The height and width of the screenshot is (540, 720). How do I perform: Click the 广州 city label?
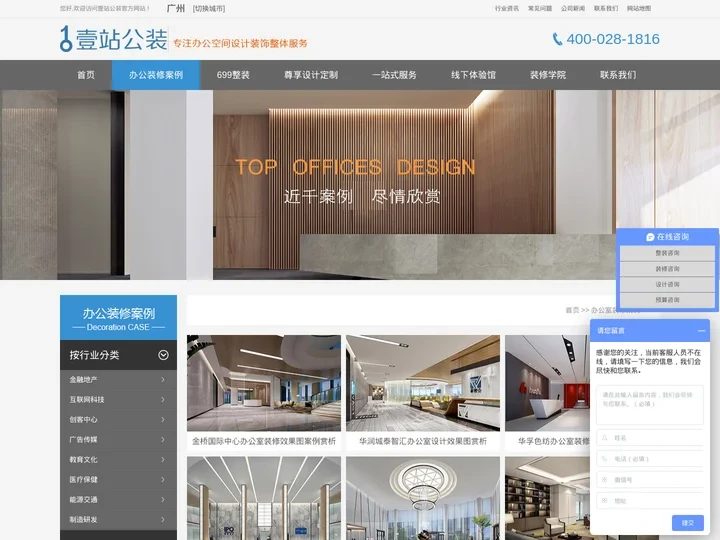(x=176, y=8)
